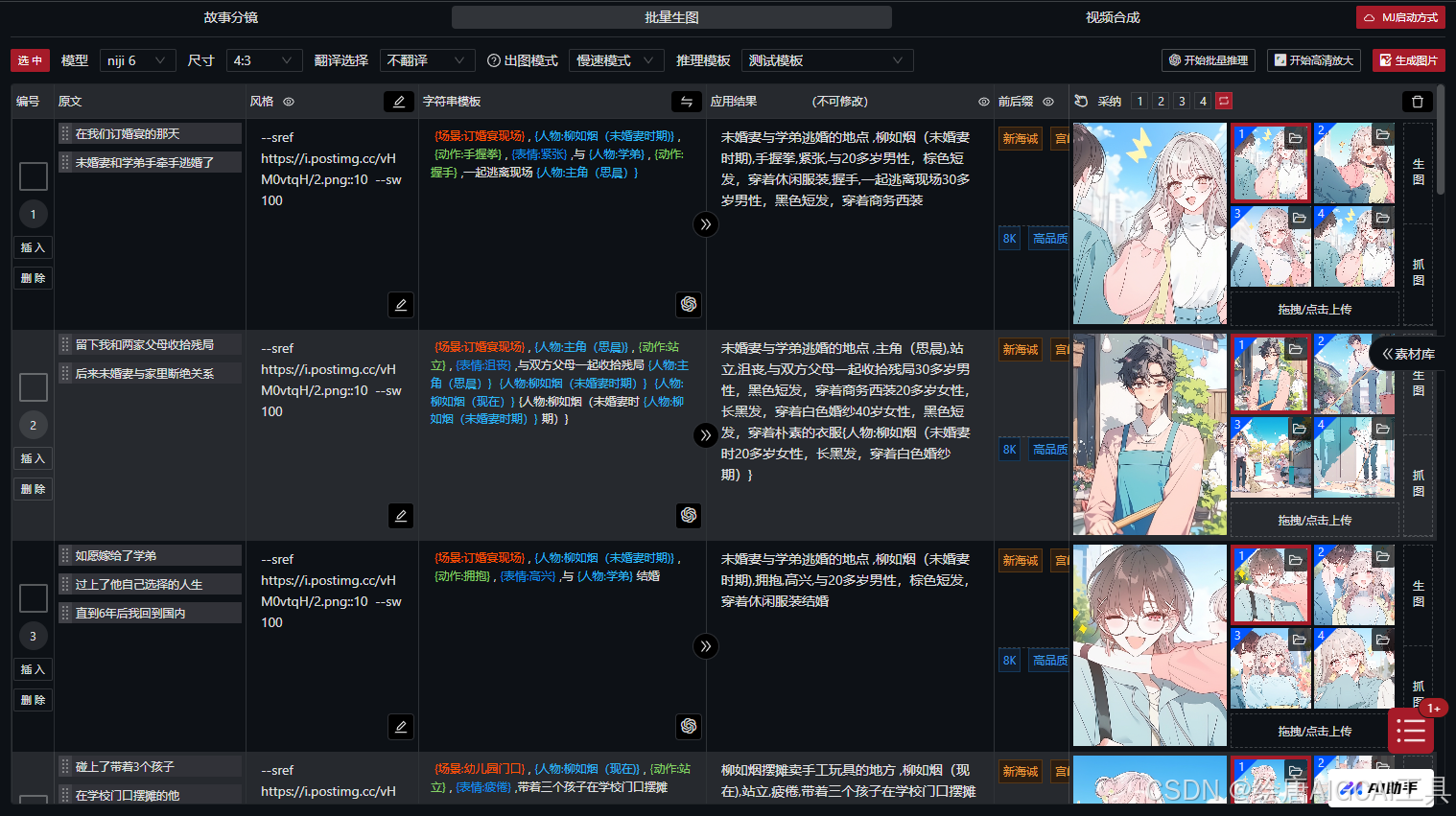Expand the 素材库 side panel
Viewport: 1456px width, 816px height.
[1408, 354]
